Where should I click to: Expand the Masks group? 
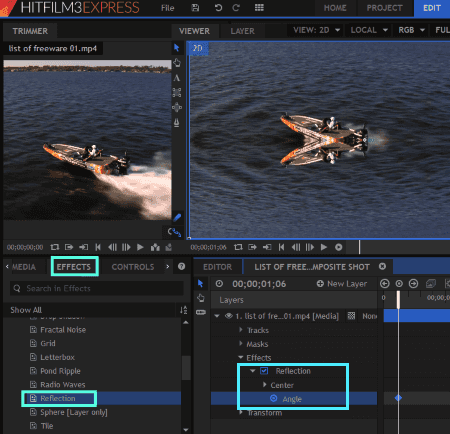point(241,343)
